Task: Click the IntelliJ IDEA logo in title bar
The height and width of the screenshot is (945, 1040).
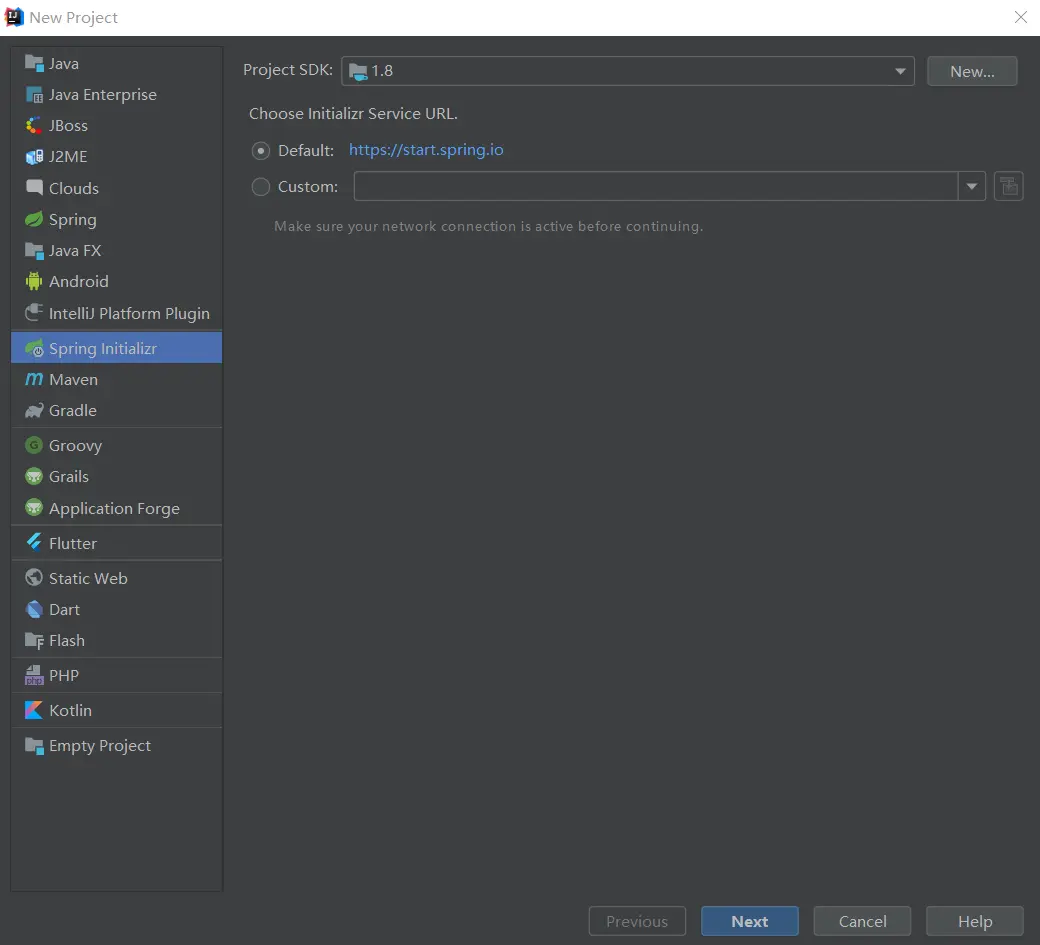Action: [x=14, y=17]
